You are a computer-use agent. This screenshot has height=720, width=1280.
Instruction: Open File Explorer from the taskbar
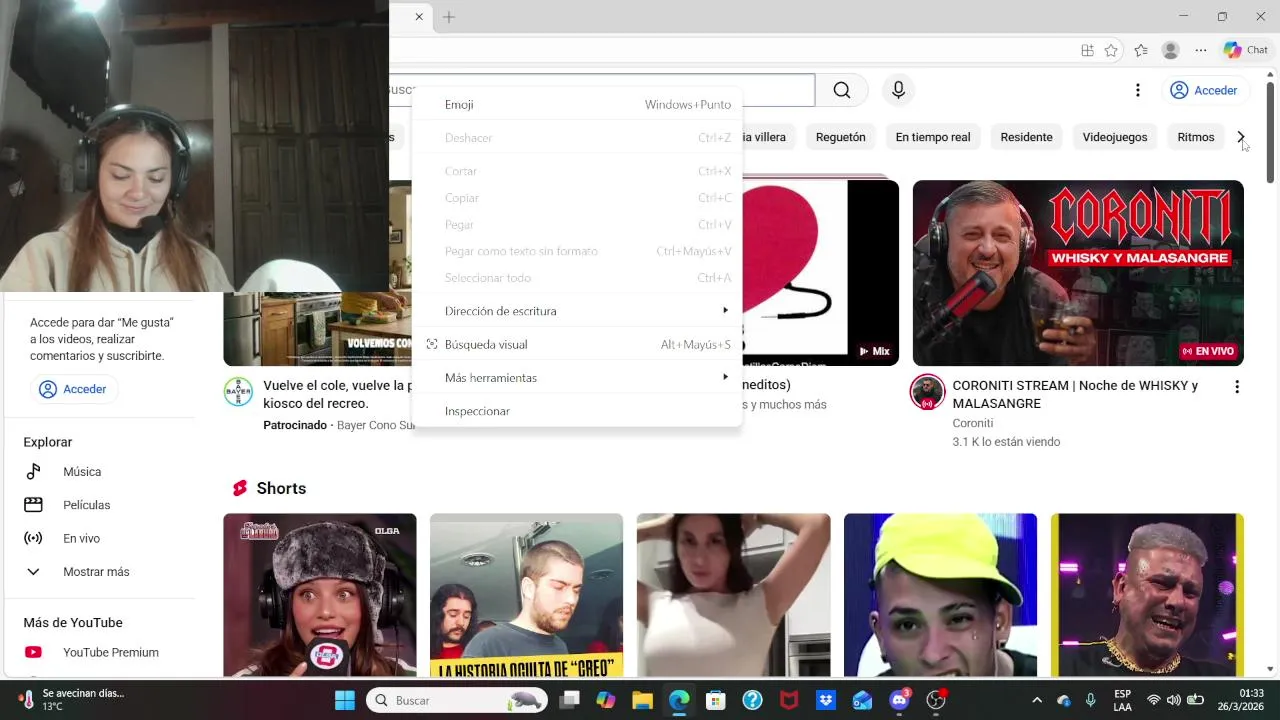(642, 700)
